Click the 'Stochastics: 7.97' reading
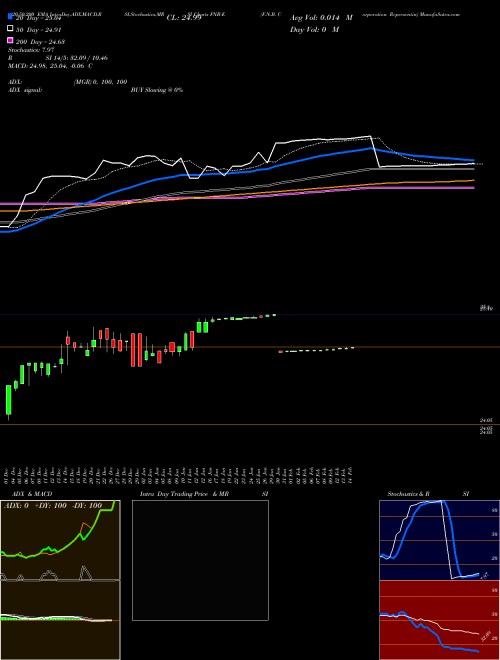 coord(31,50)
